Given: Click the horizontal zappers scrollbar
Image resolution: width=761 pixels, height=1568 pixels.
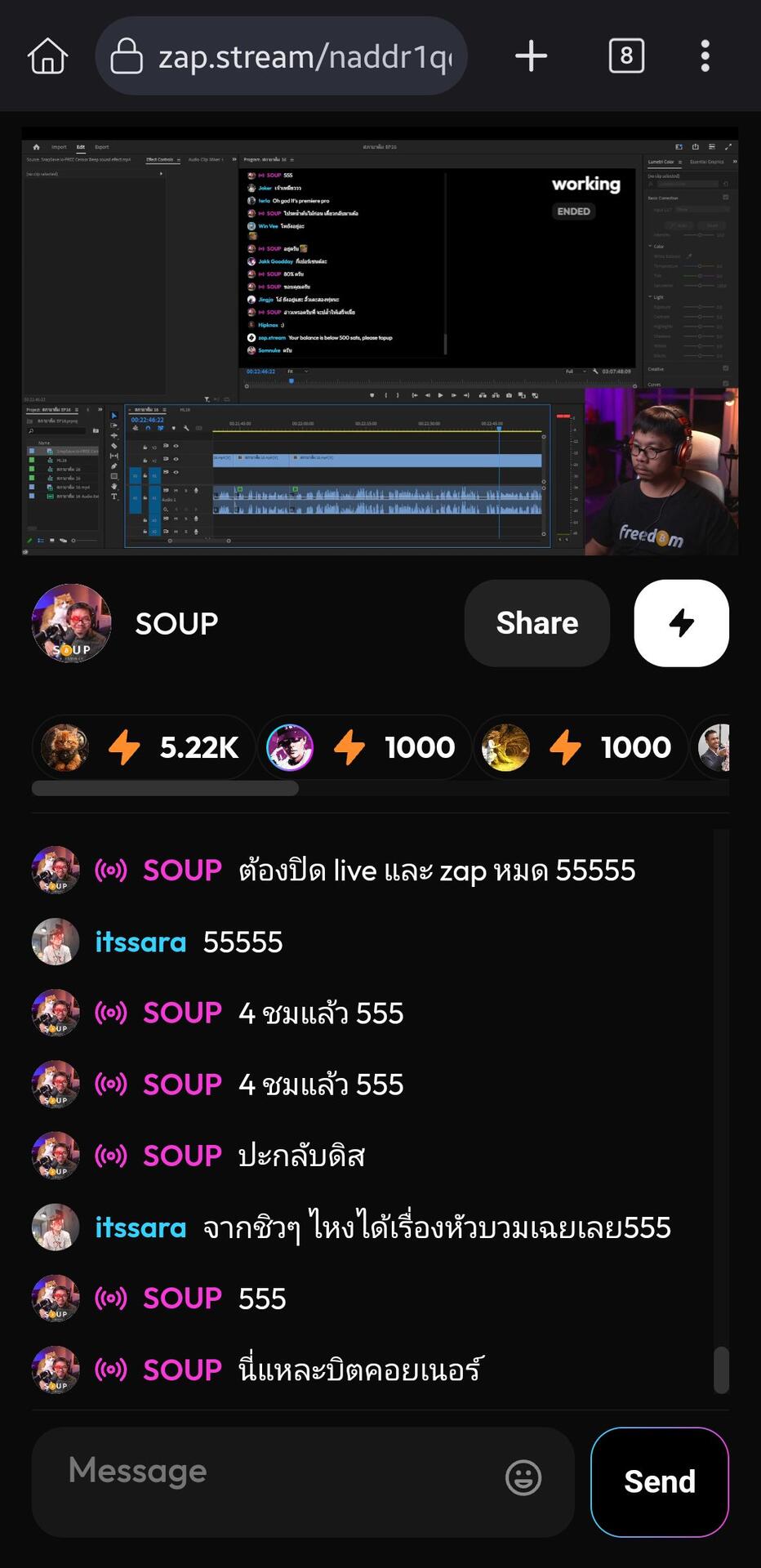Looking at the screenshot, I should pyautogui.click(x=165, y=788).
